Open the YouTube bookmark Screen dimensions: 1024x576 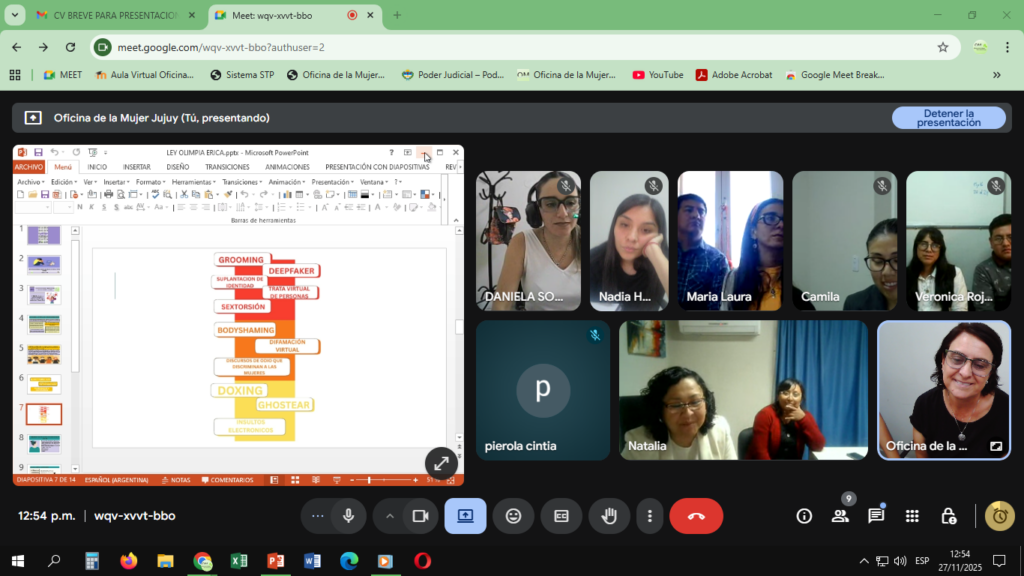pyautogui.click(x=658, y=74)
